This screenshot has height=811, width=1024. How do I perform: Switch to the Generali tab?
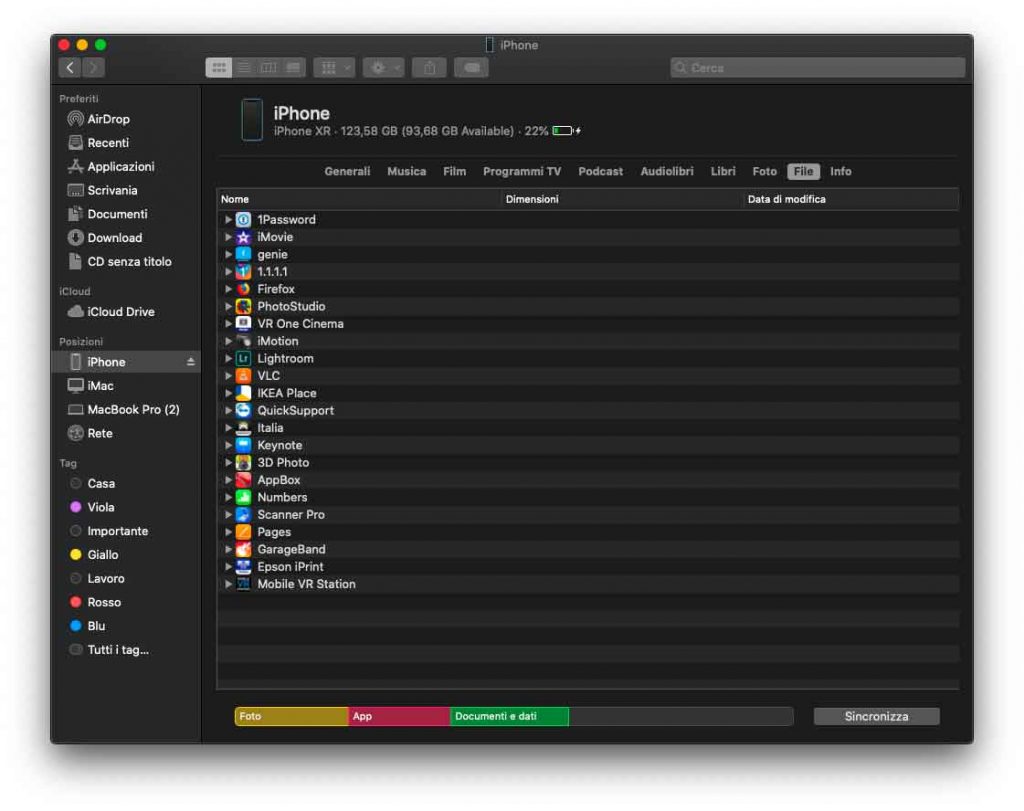[x=347, y=172]
